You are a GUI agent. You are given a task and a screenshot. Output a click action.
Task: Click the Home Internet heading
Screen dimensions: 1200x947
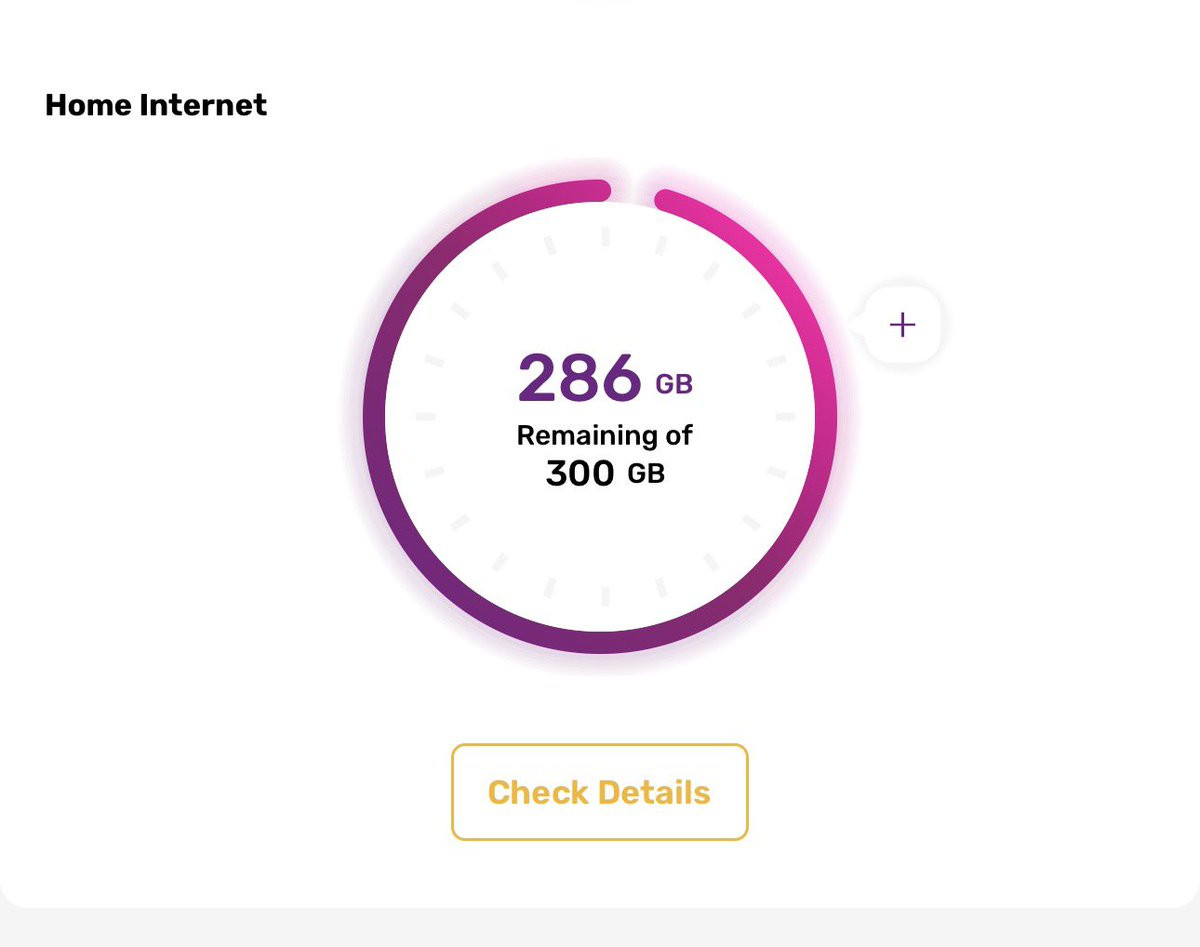[156, 105]
